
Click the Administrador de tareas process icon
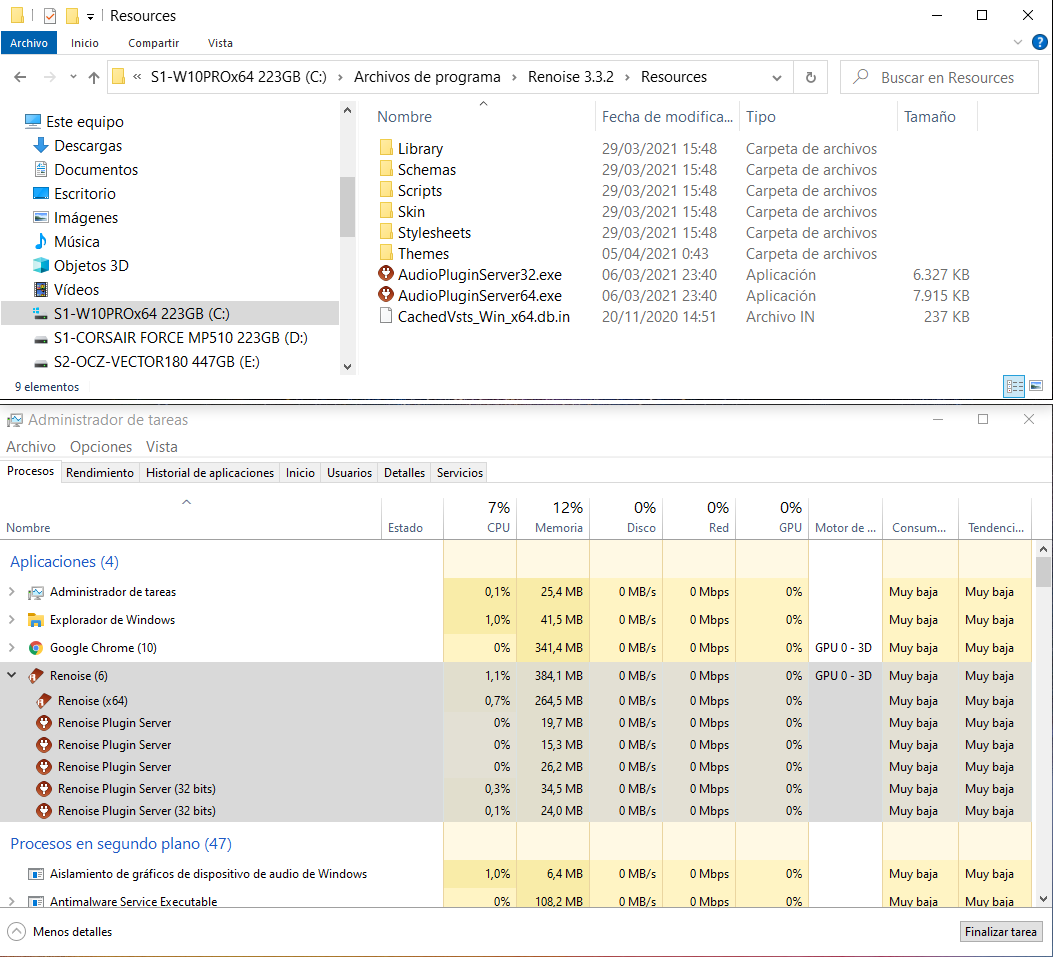pyautogui.click(x=36, y=592)
